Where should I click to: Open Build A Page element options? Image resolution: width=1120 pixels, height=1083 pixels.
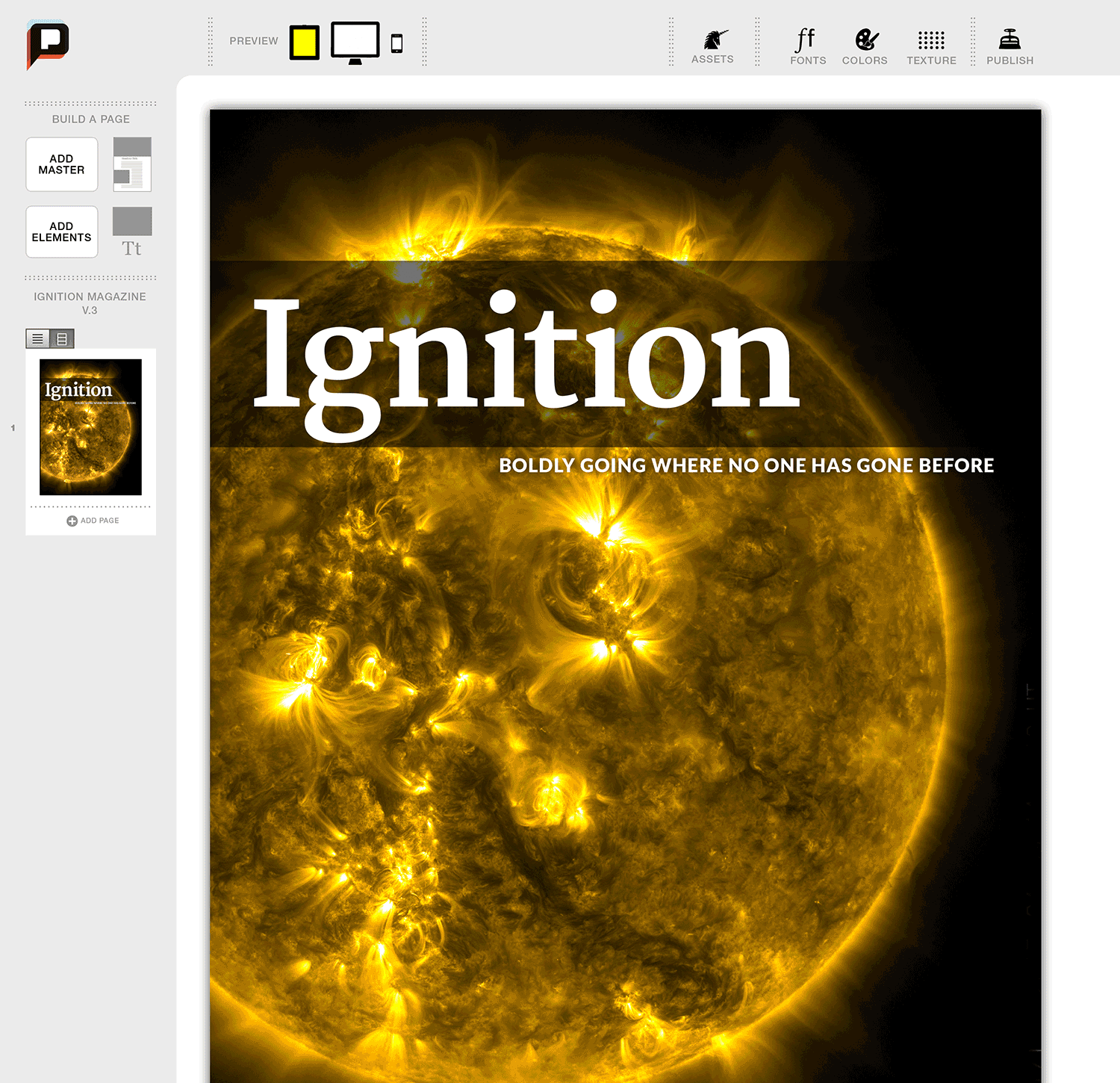132,222
